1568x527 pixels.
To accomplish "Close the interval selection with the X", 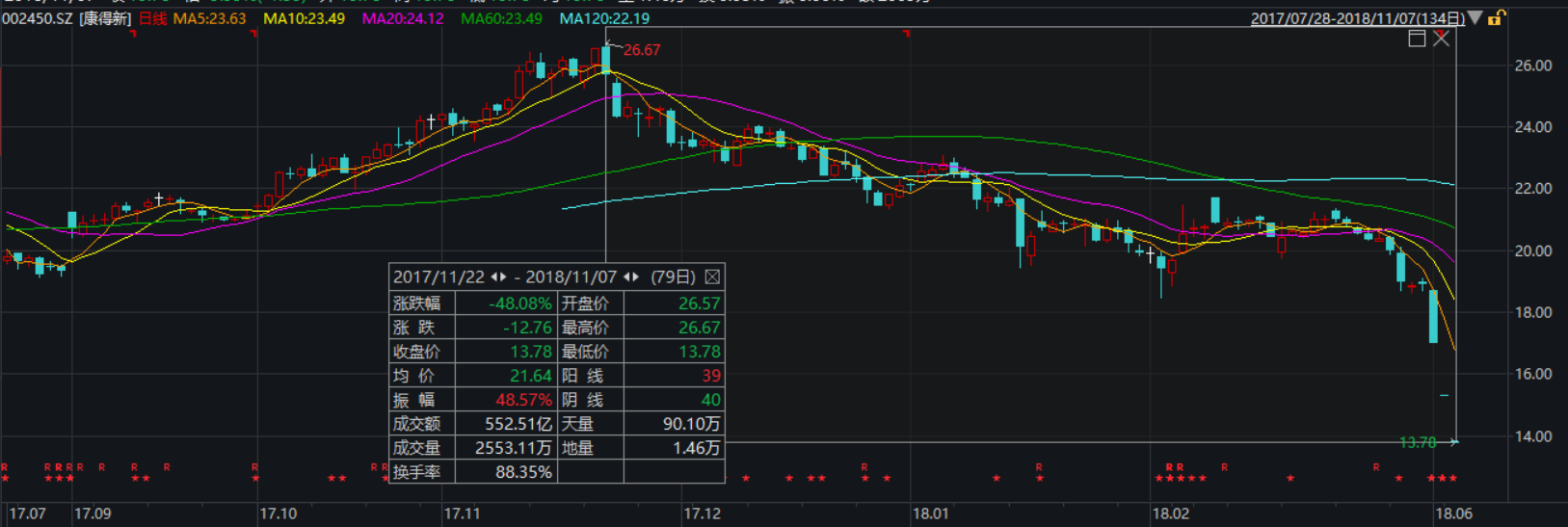I will 1441,39.
